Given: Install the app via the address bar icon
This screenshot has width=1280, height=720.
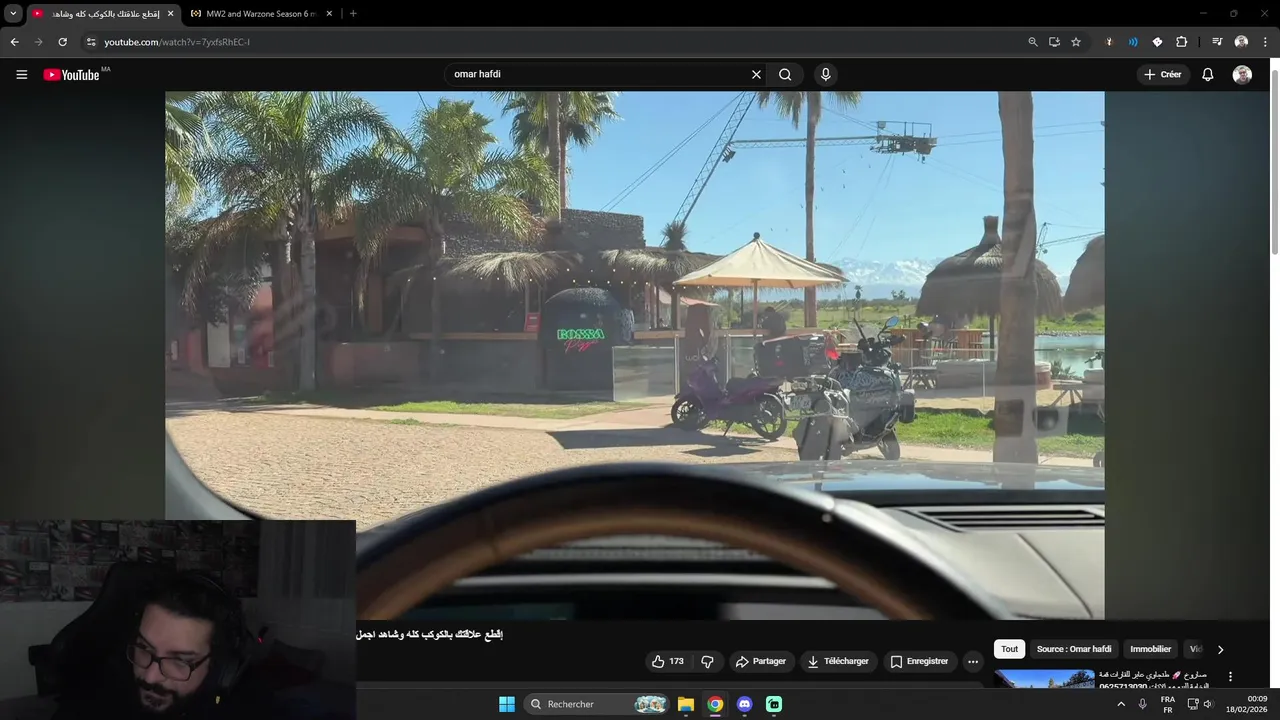Looking at the screenshot, I should (x=1054, y=42).
